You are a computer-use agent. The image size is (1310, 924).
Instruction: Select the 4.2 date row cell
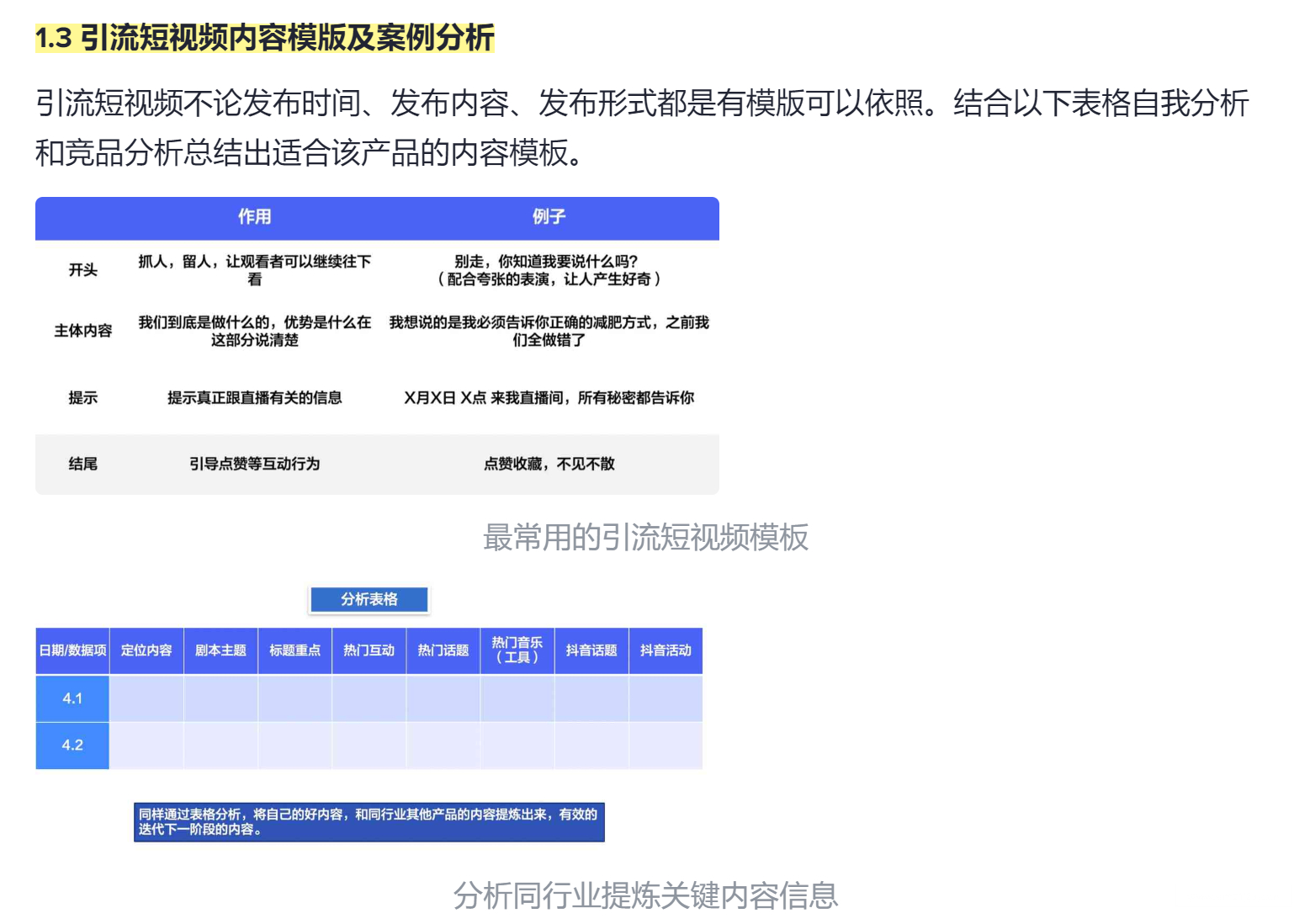click(x=72, y=746)
